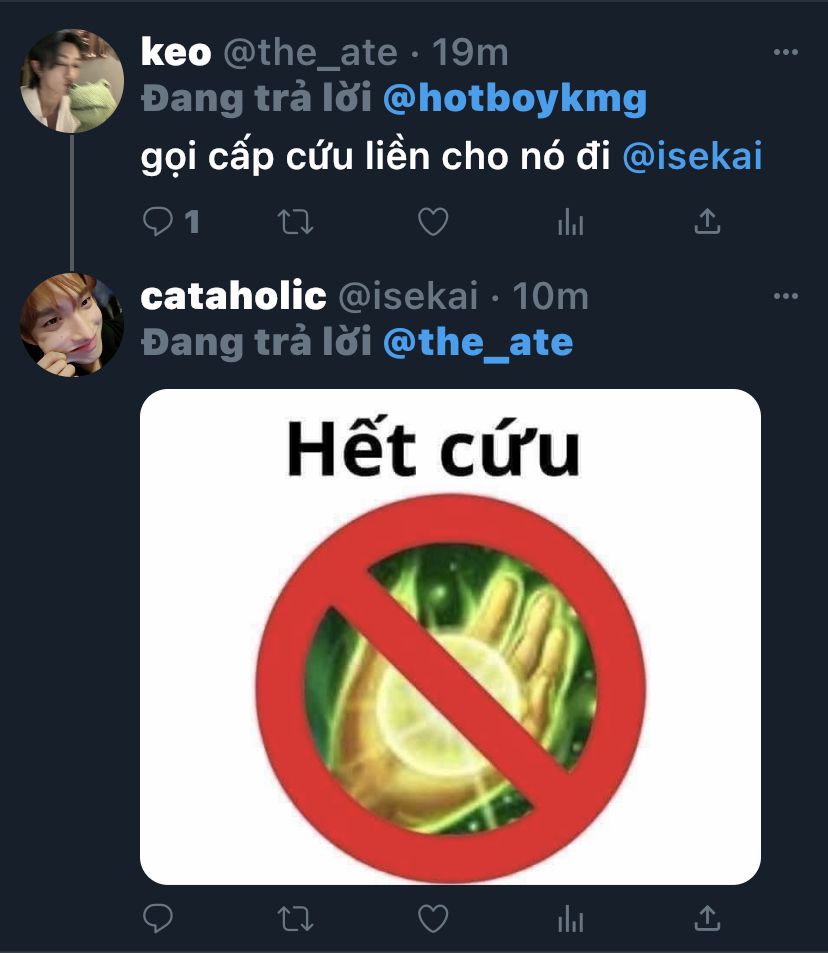Open the @hotboykmg mention link
This screenshot has width=828, height=953.
(x=515, y=99)
